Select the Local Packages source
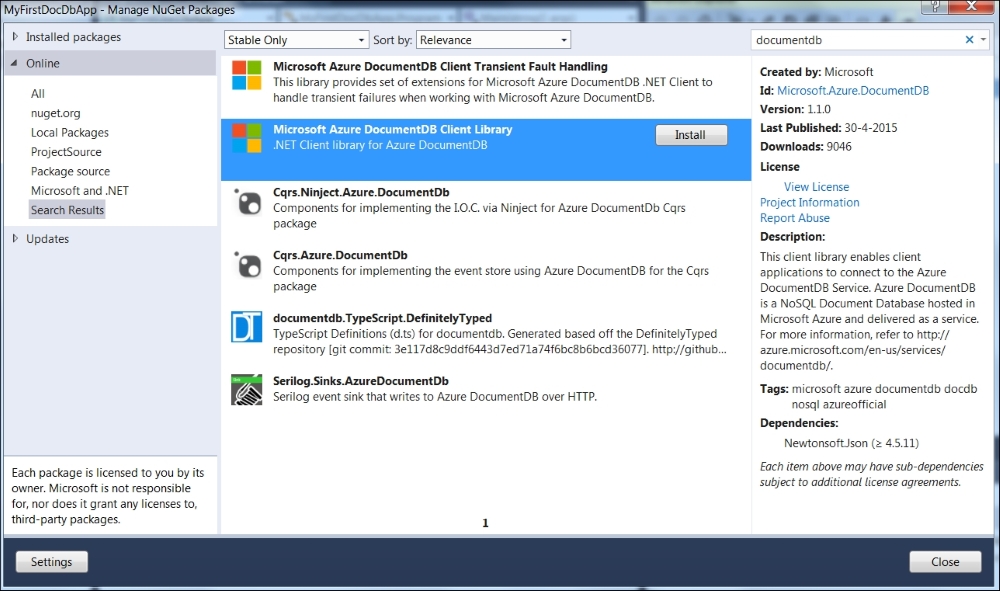Image resolution: width=1000 pixels, height=591 pixels. [70, 133]
